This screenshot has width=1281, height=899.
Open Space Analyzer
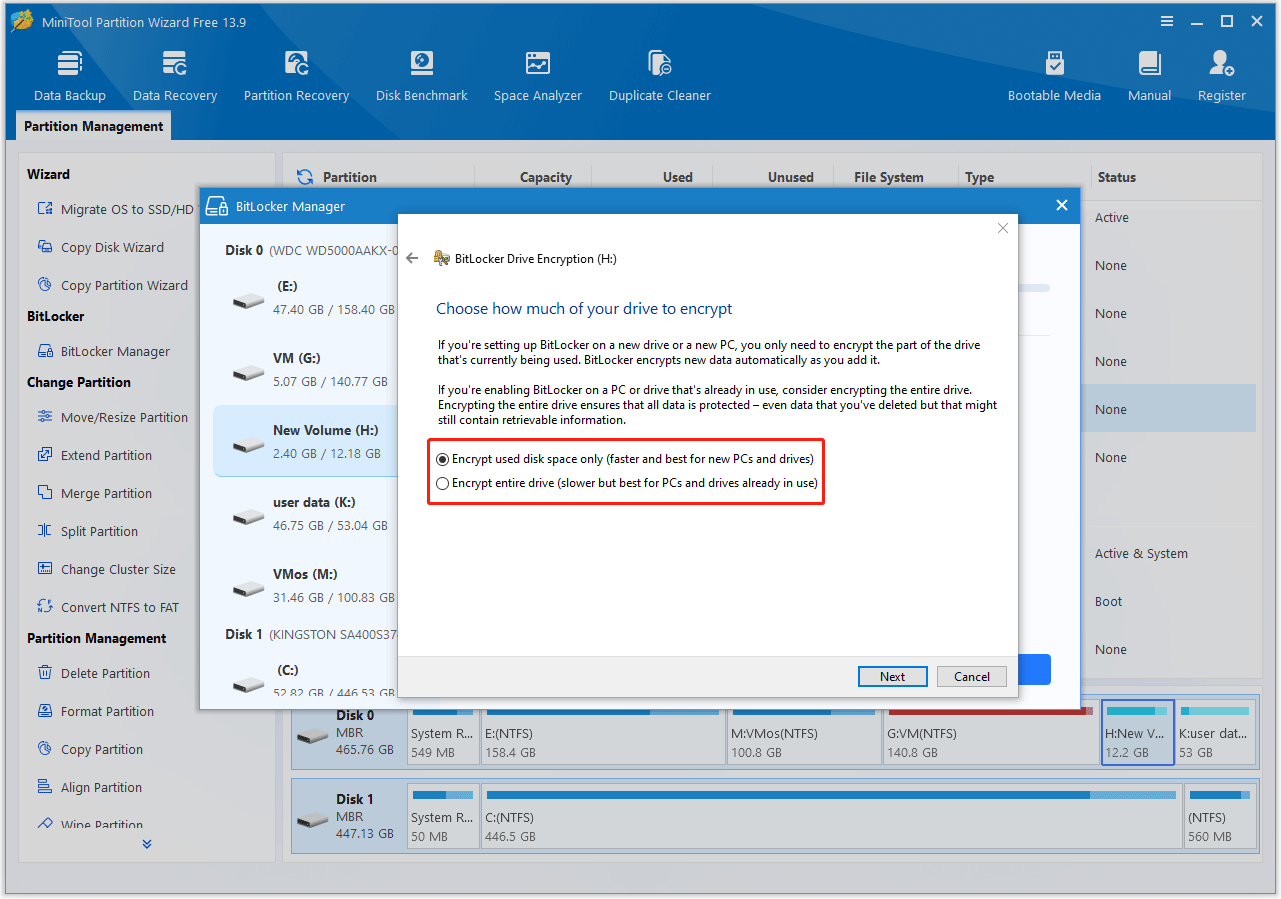[x=538, y=76]
